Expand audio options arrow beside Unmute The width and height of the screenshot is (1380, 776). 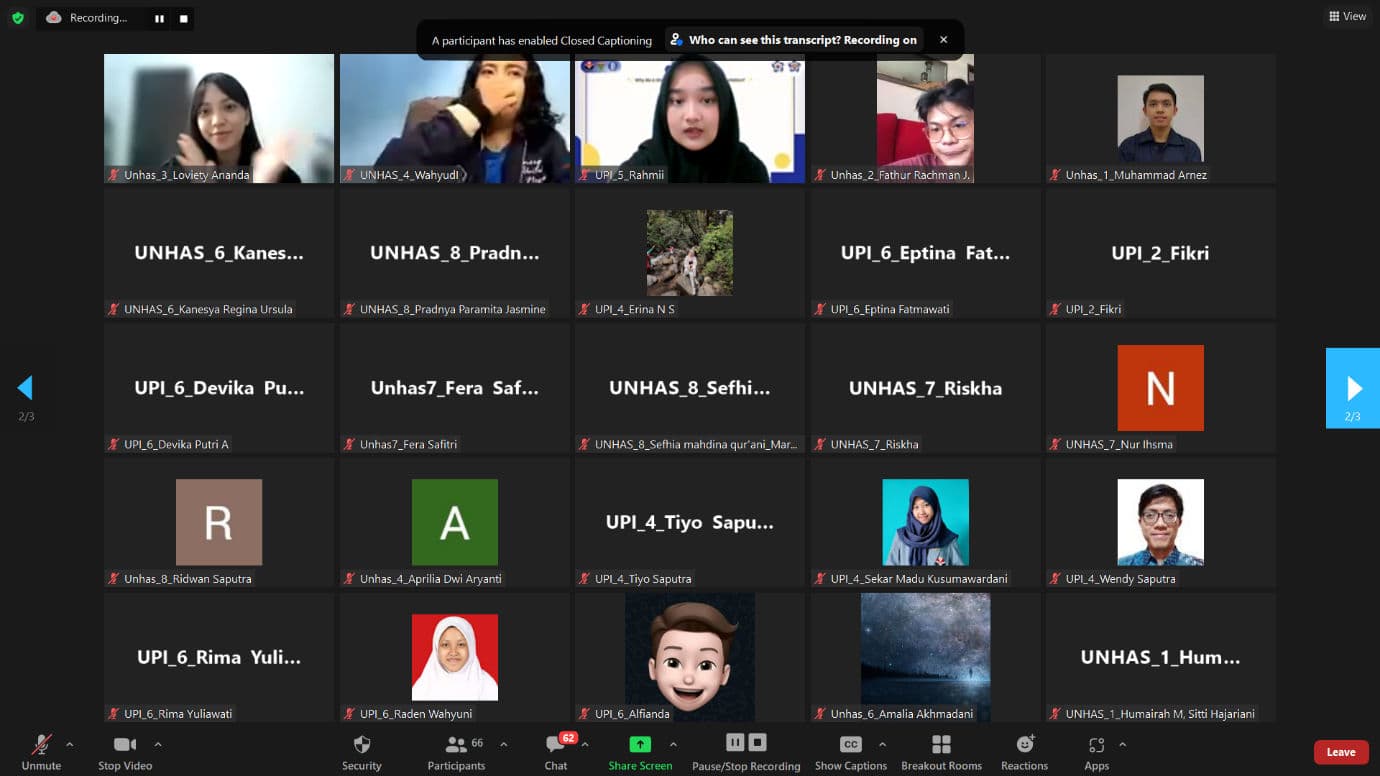(69, 744)
